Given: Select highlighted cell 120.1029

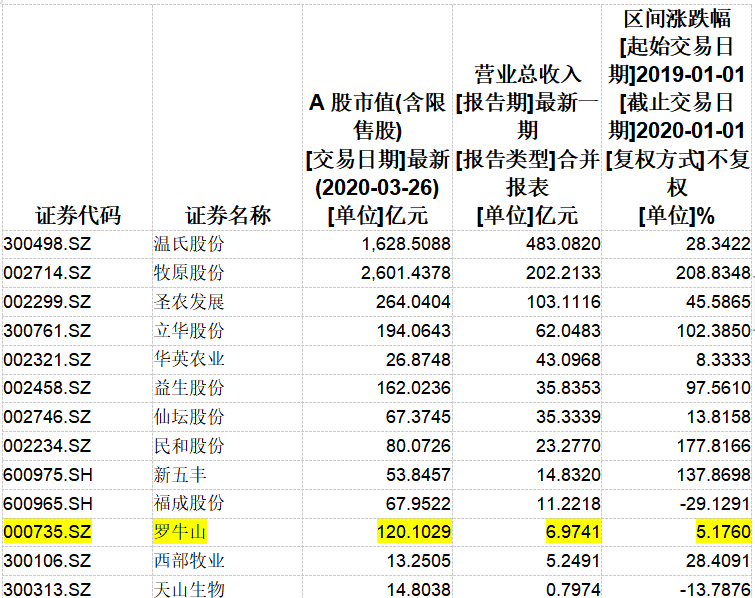Looking at the screenshot, I should pyautogui.click(x=378, y=532).
